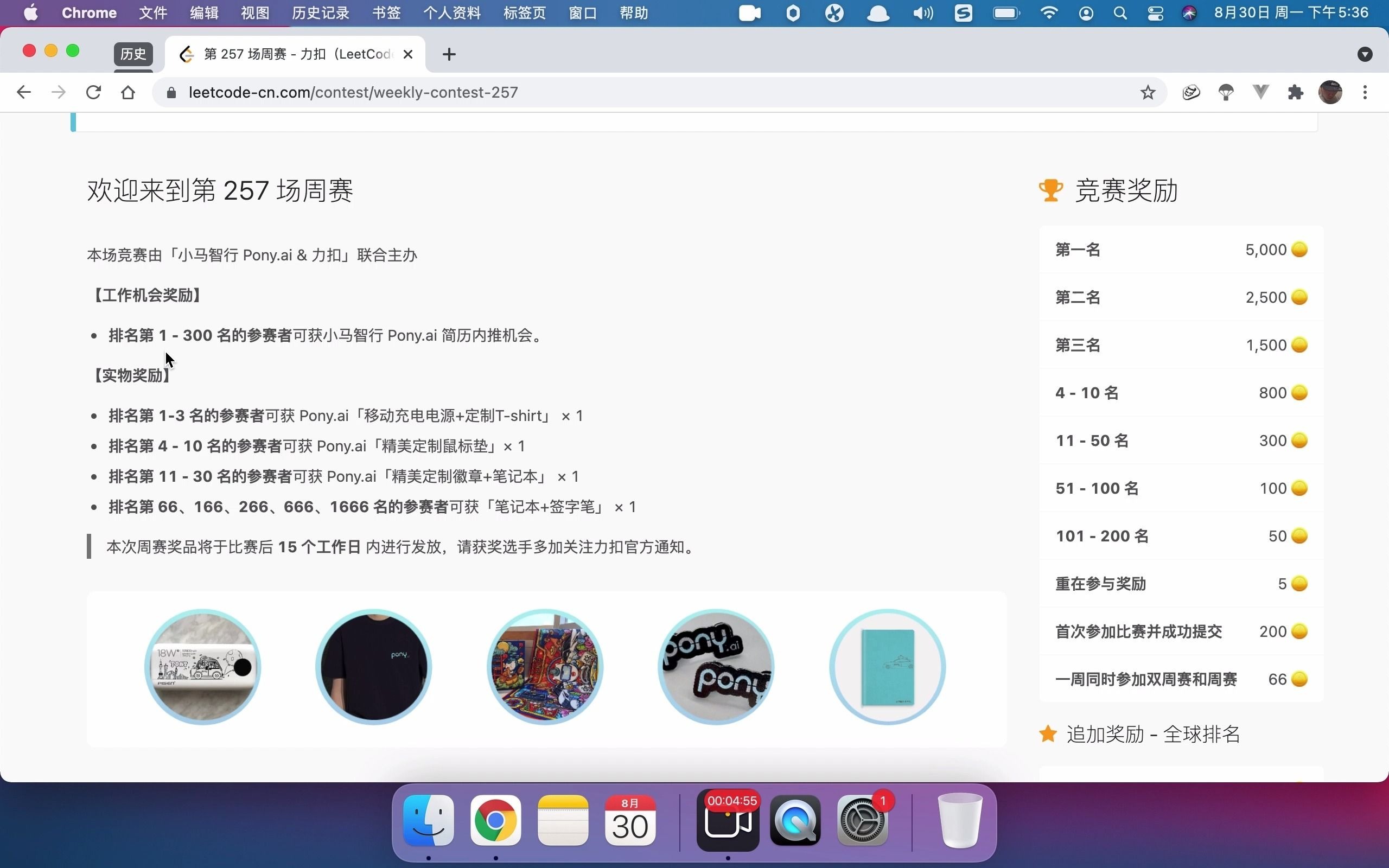
Task: Click the 第一名 5,000 reward row
Action: (x=1181, y=250)
